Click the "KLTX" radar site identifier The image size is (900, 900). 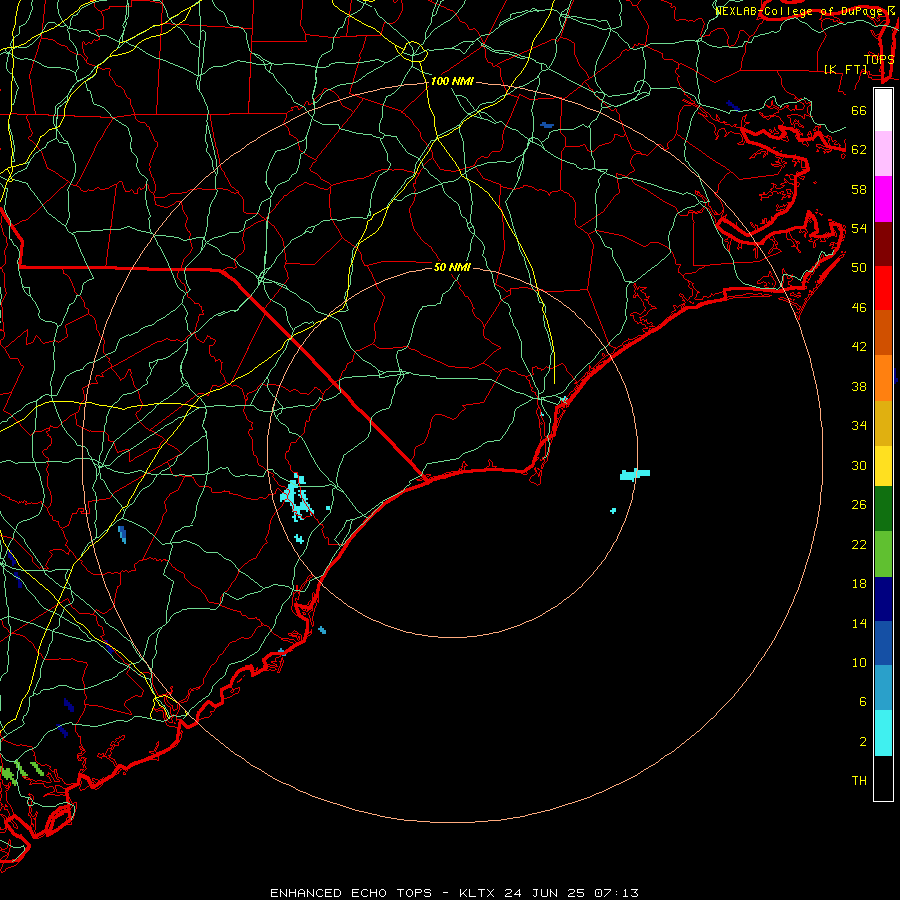coord(479,893)
